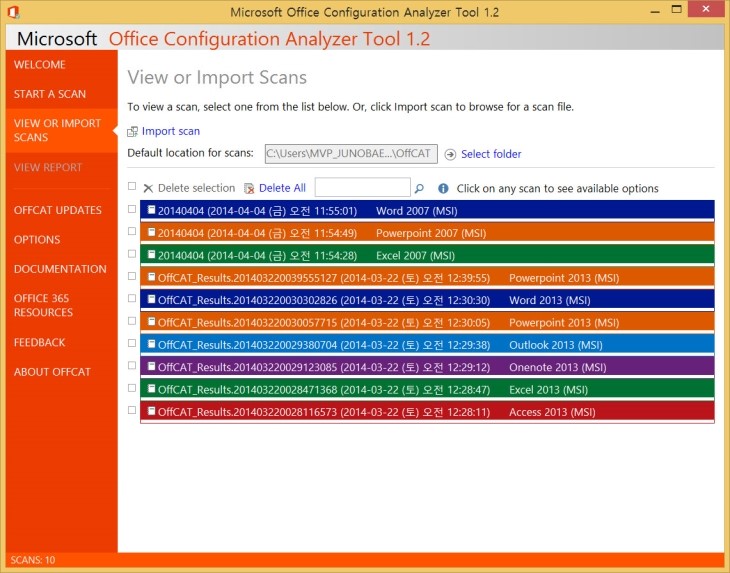Click document icon on Excel 2013 row
This screenshot has width=730, height=573.
click(151, 388)
